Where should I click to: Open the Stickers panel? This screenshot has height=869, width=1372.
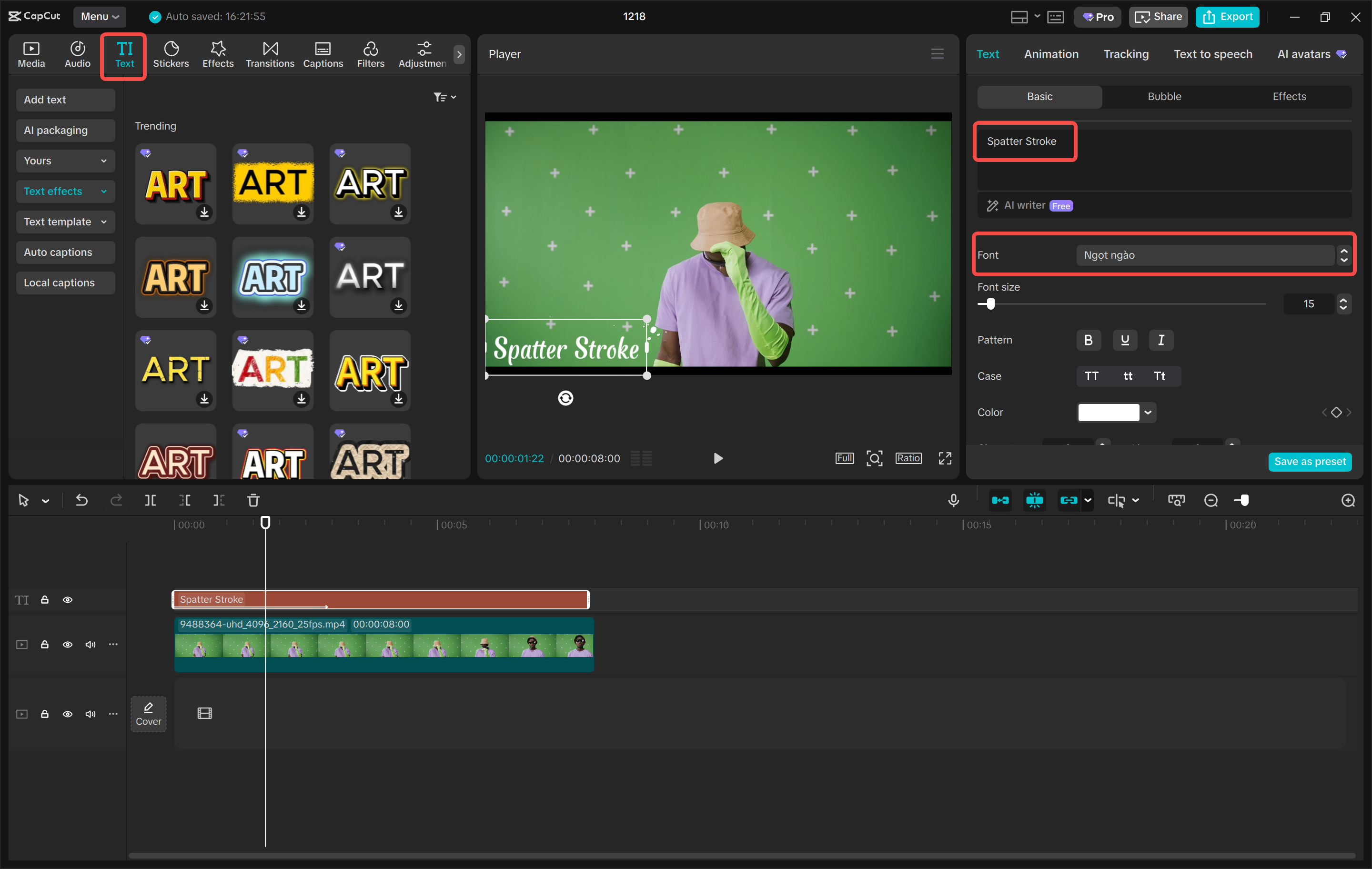coord(171,54)
